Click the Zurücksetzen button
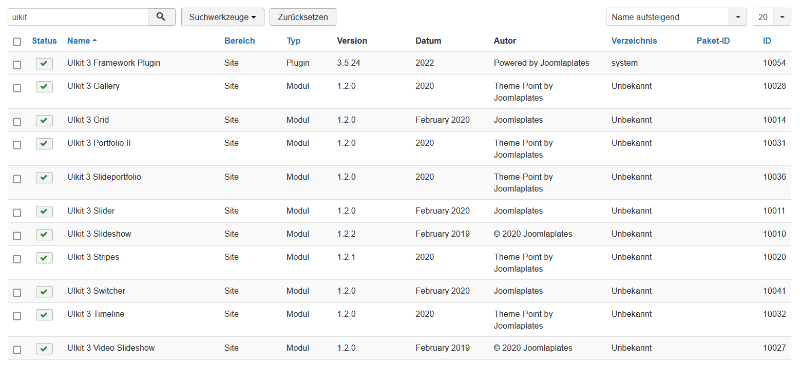800x385 pixels. tap(303, 17)
